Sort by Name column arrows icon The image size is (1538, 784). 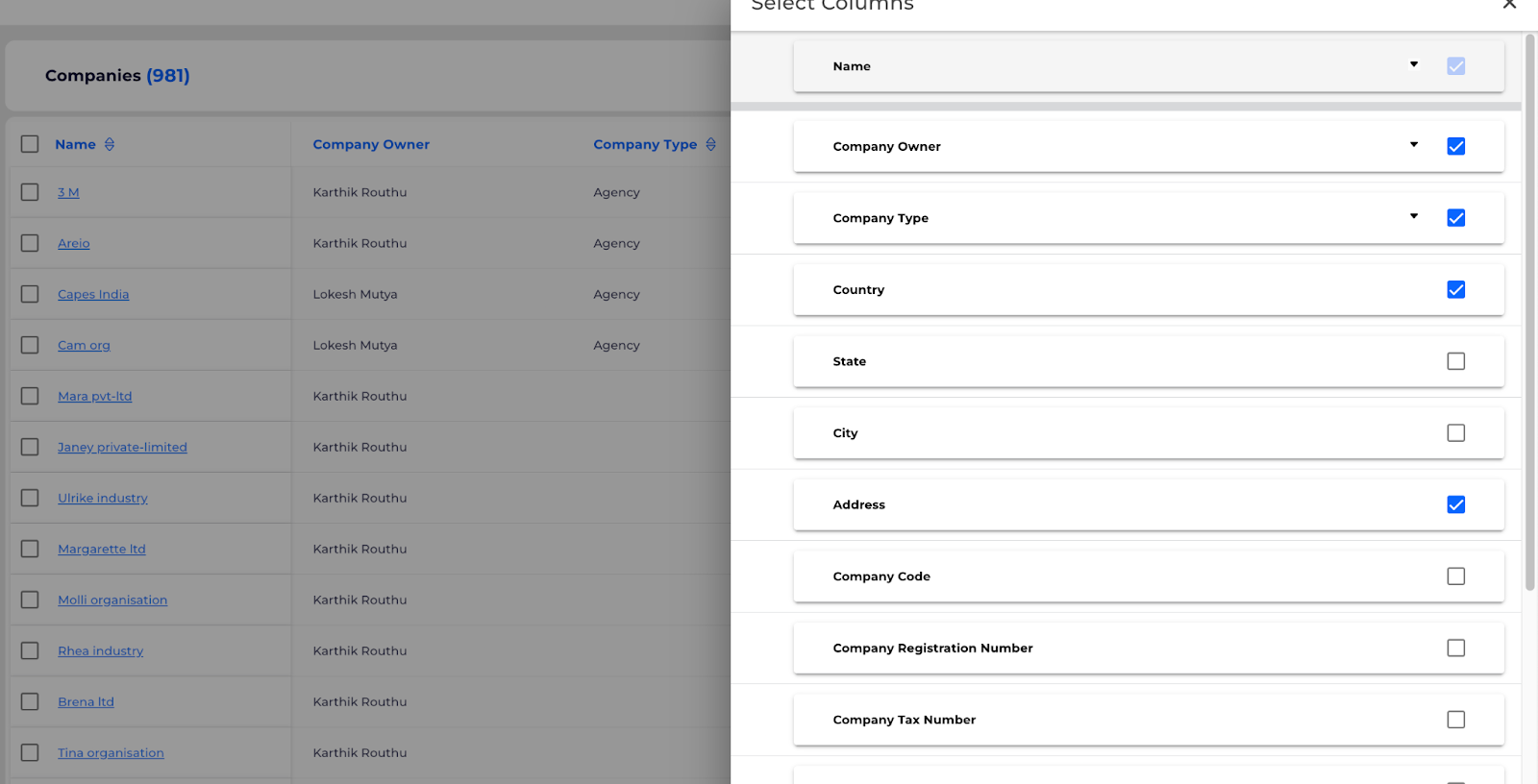click(x=110, y=144)
